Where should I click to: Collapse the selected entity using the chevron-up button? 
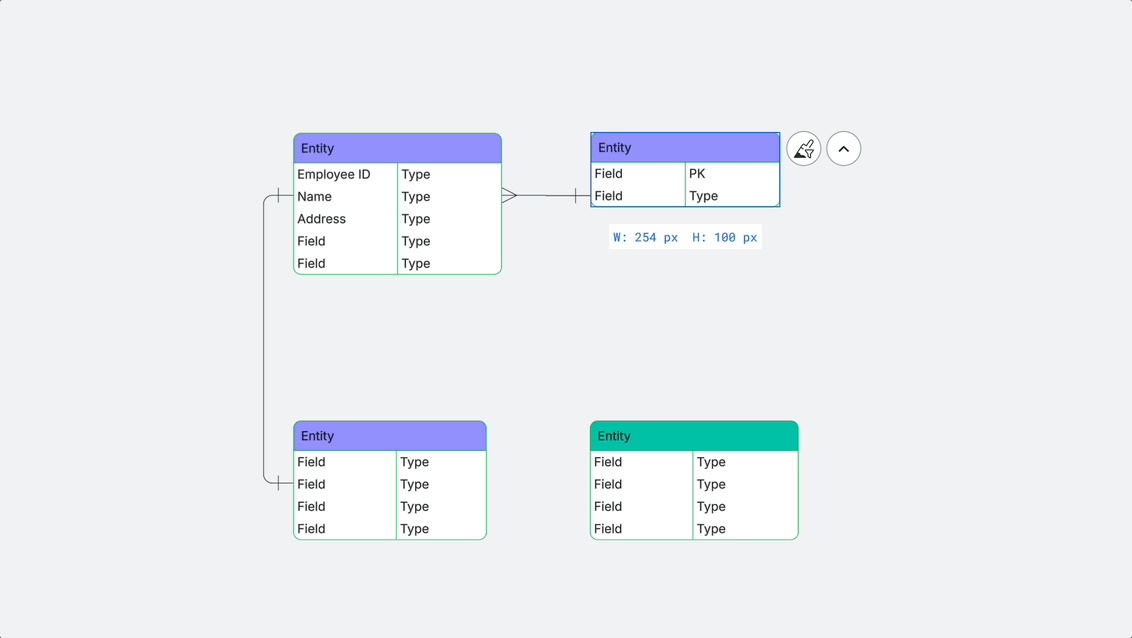843,149
